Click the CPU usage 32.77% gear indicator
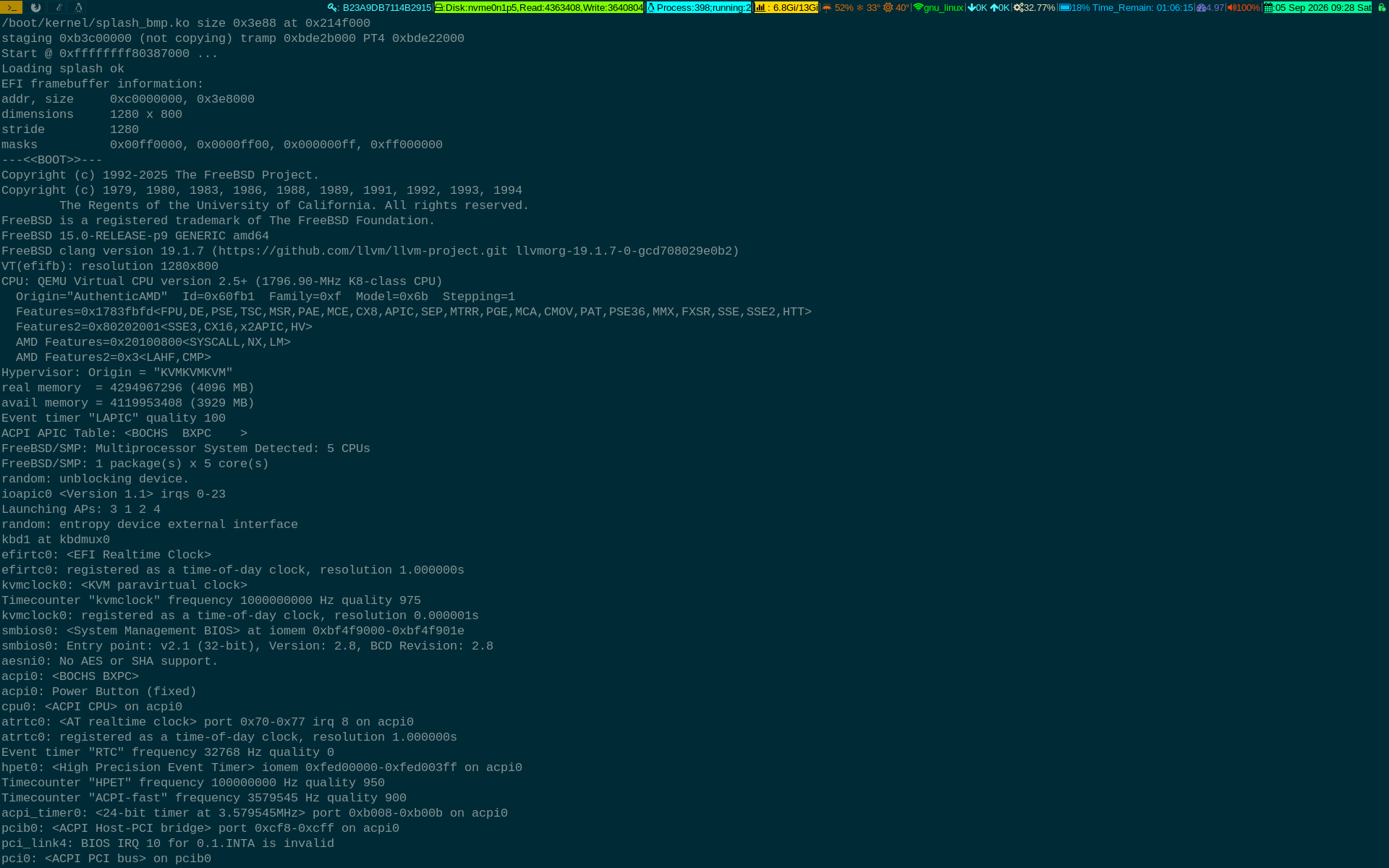This screenshot has height=868, width=1389. 1035,8
